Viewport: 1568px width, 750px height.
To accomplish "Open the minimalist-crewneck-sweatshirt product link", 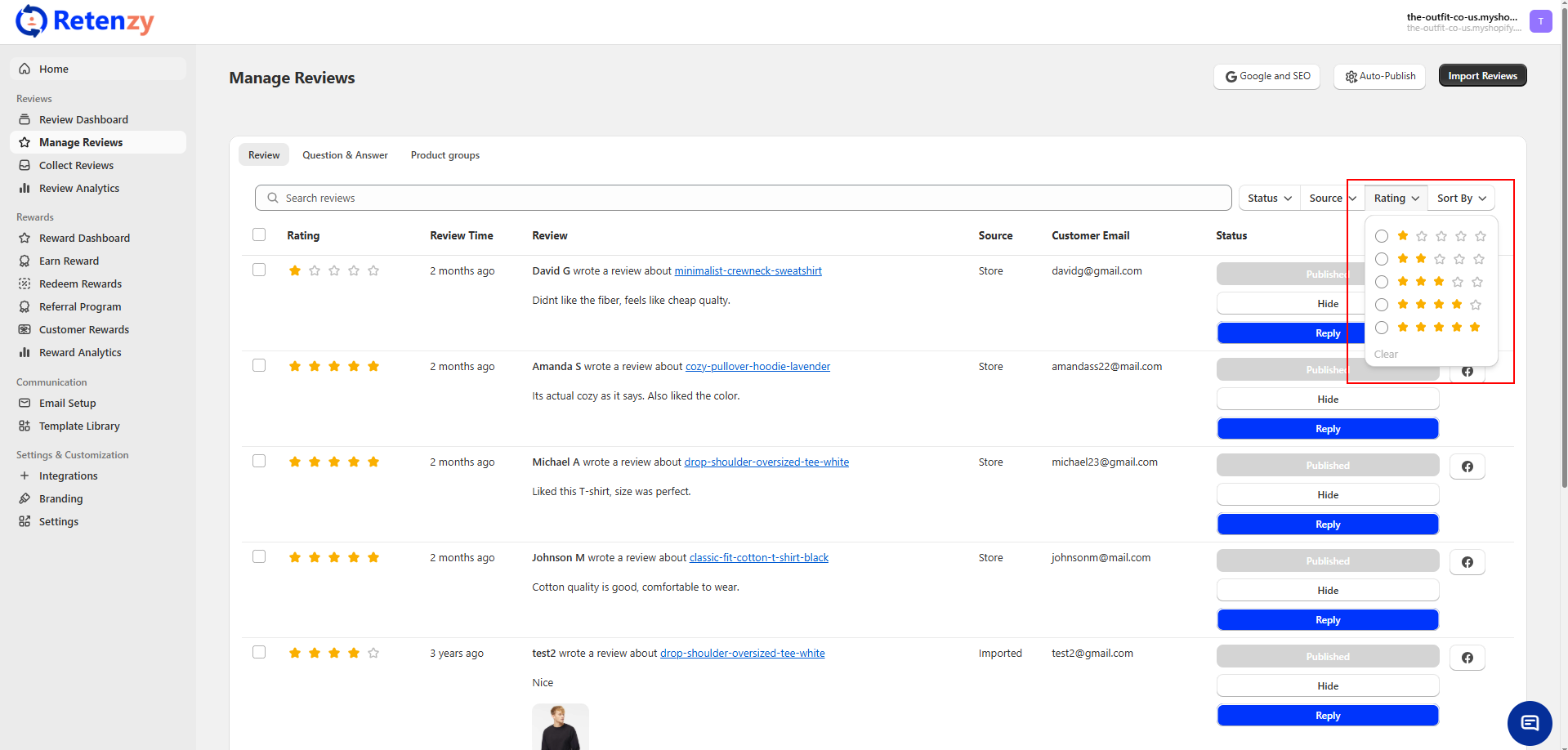I will (748, 270).
